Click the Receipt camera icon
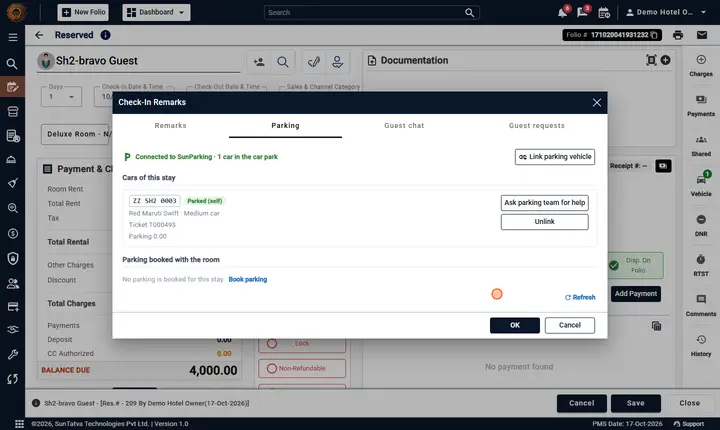This screenshot has height=430, width=720. pos(663,166)
